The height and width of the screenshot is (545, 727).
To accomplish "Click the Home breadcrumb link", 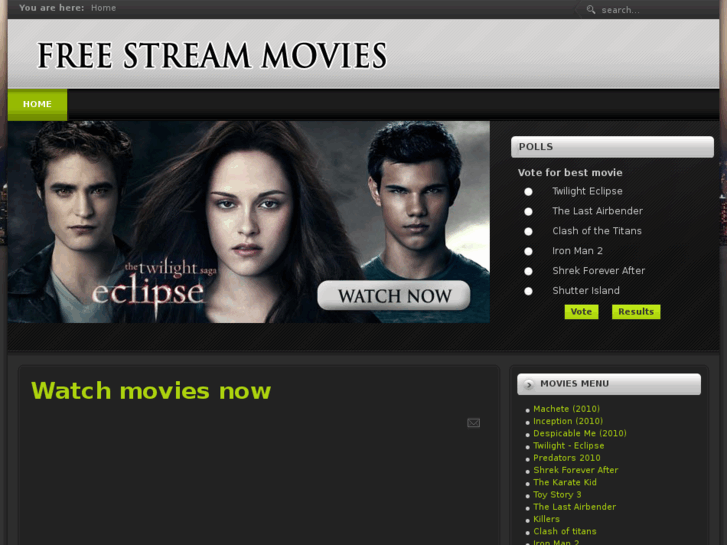I will 103,8.
